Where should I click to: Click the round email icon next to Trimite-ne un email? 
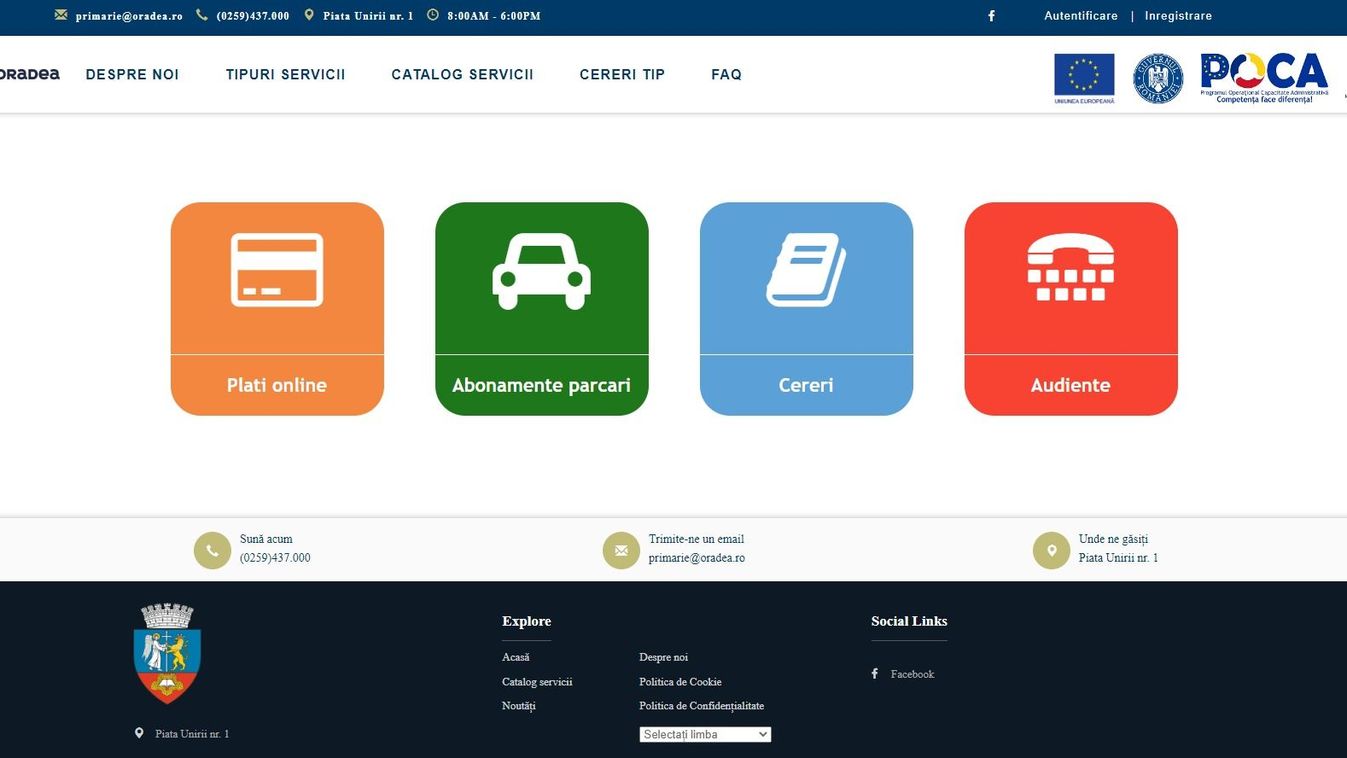[621, 550]
